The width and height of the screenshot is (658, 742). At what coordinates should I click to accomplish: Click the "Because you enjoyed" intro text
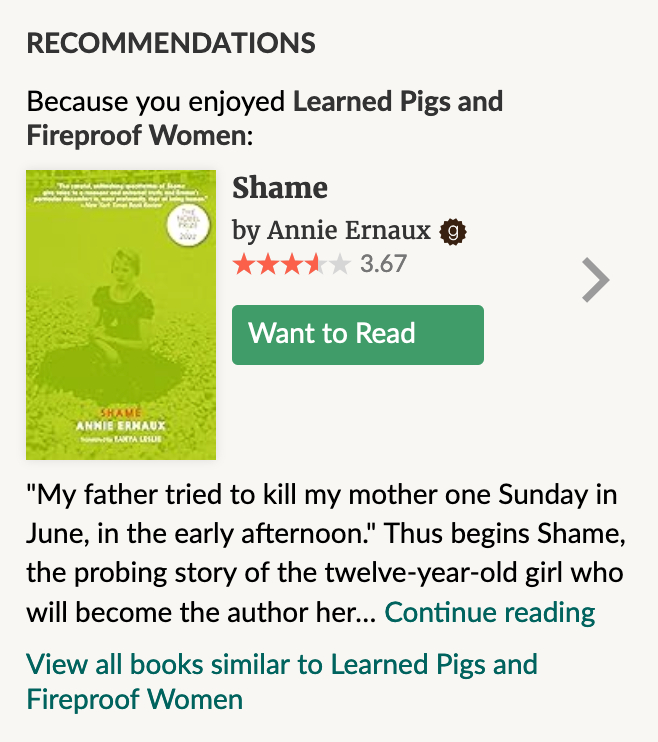[157, 102]
